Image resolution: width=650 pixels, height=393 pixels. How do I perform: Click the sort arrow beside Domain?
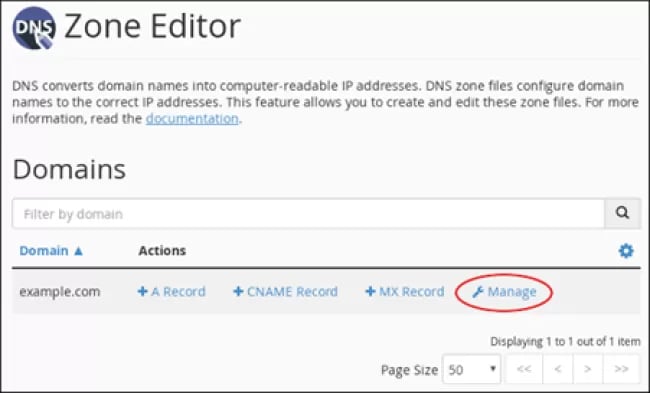coord(78,251)
